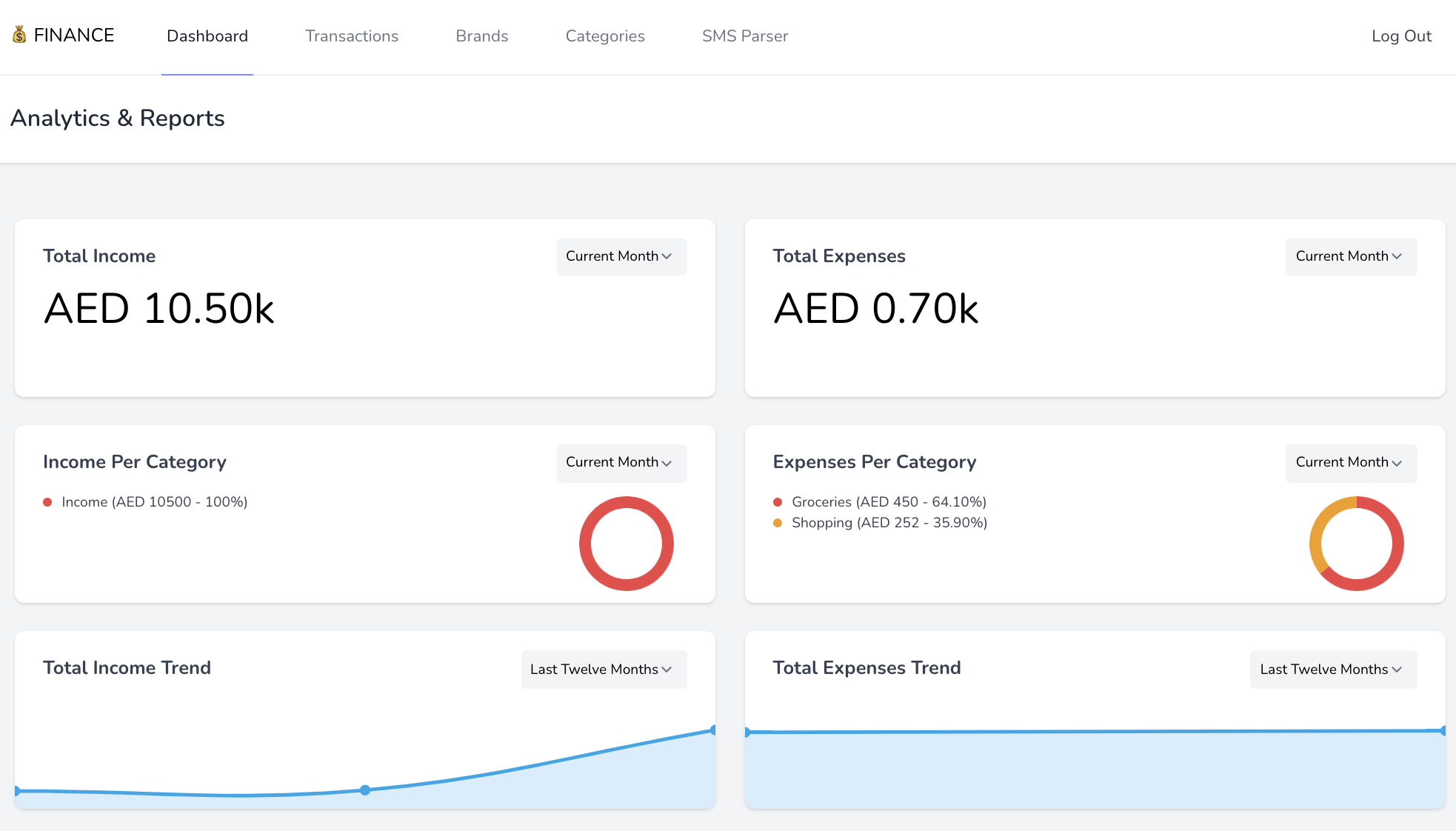Click the red Groceries legend dot
The image size is (1456, 831).
coord(778,502)
